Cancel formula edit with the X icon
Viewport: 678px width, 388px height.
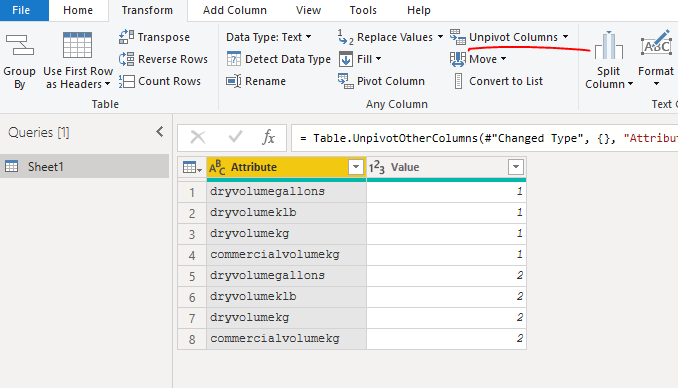tap(198, 138)
